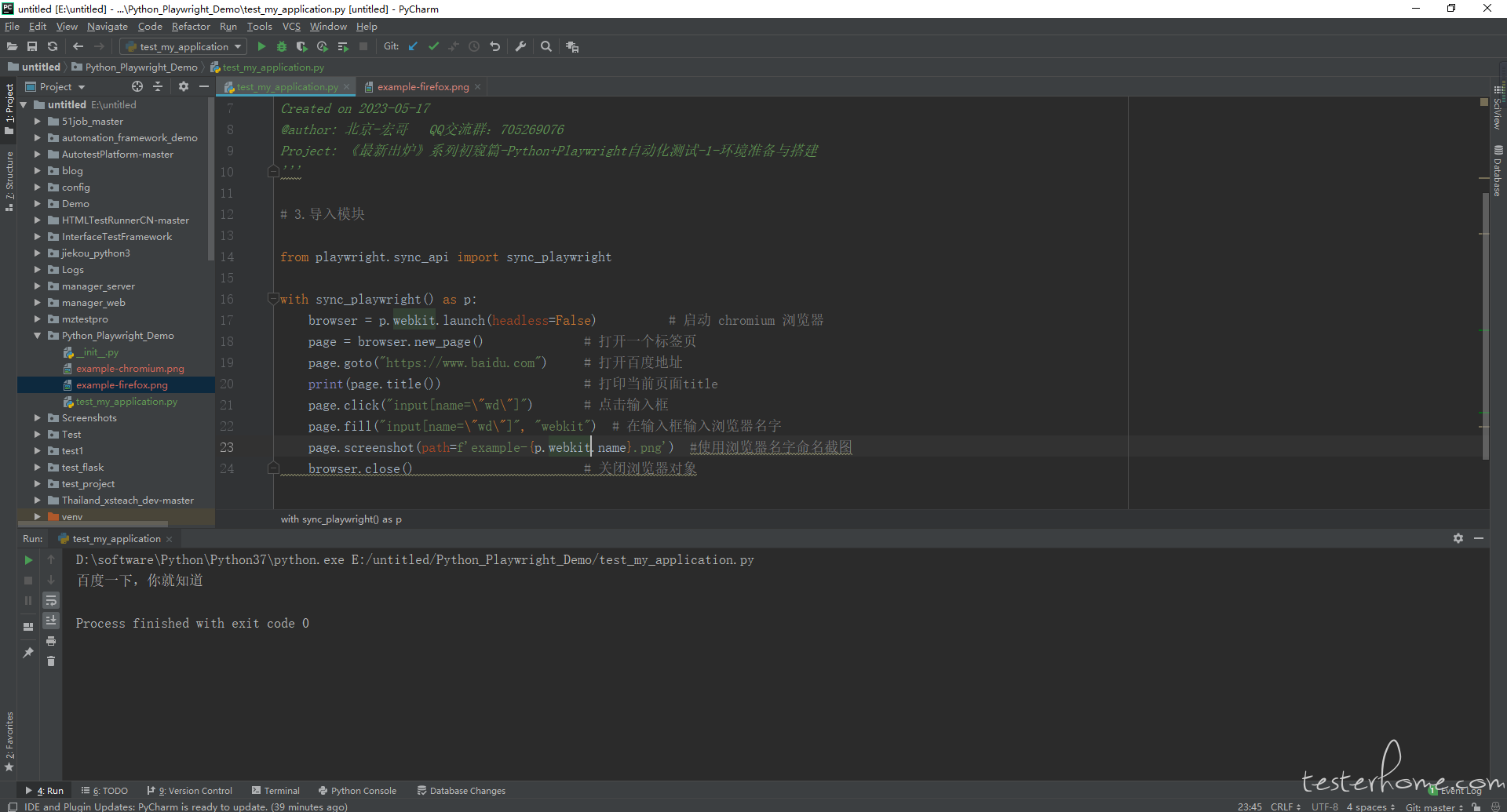Click the concurrency diagram run icon

coord(343,47)
